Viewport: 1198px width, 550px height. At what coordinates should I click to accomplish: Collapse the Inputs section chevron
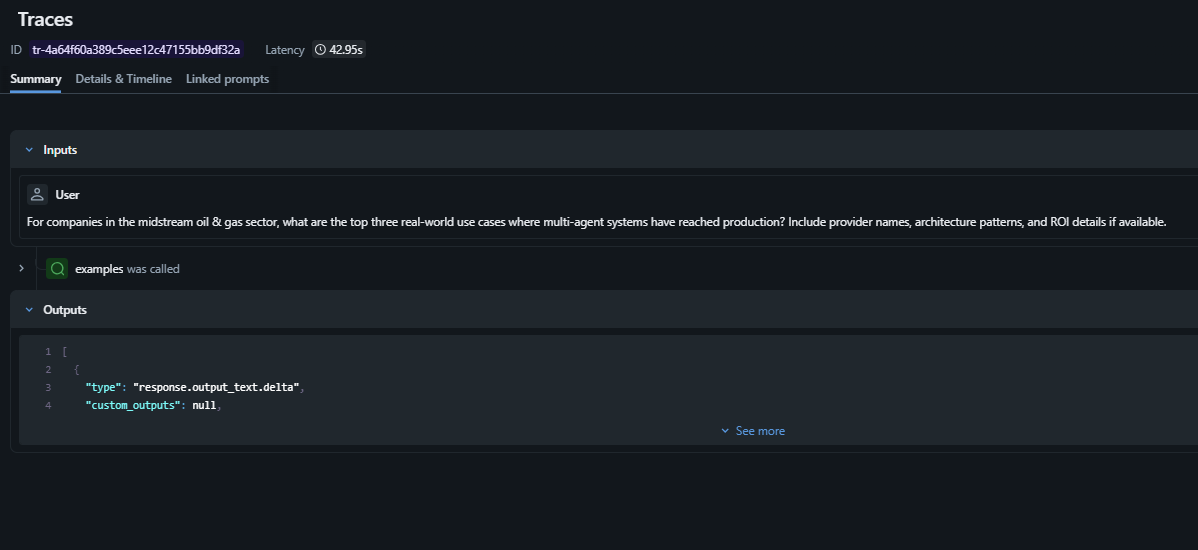click(29, 150)
